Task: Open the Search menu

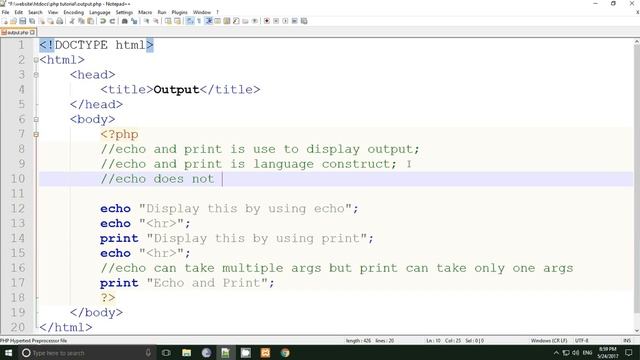Action: coord(35,12)
